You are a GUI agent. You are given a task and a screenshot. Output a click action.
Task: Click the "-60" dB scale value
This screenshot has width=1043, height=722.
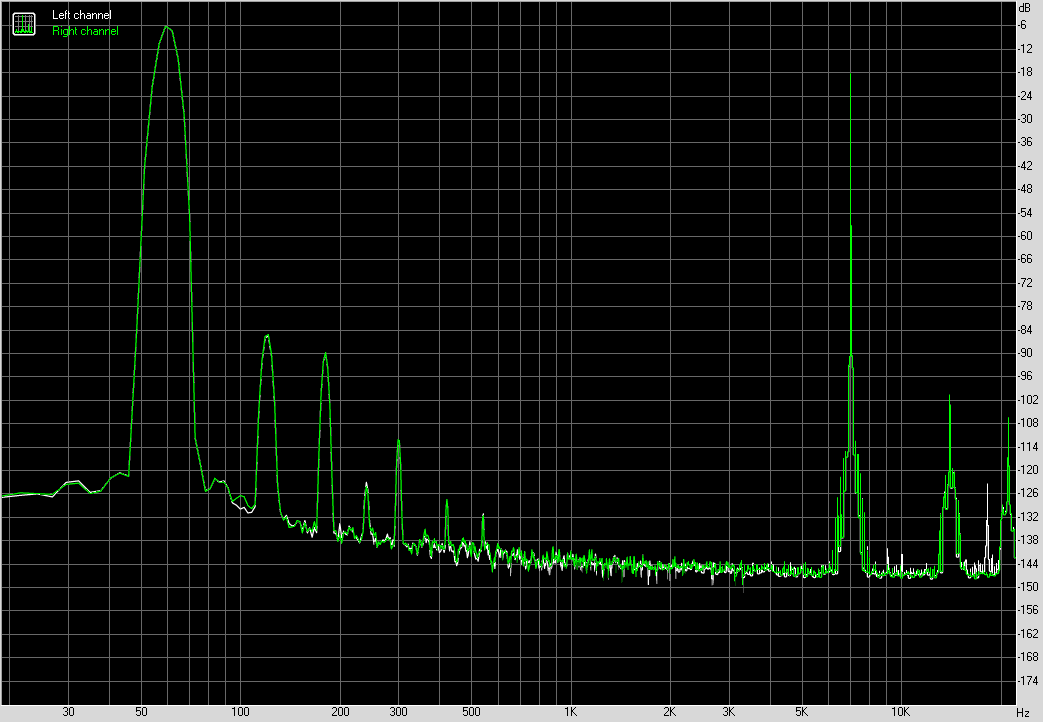pos(1025,236)
